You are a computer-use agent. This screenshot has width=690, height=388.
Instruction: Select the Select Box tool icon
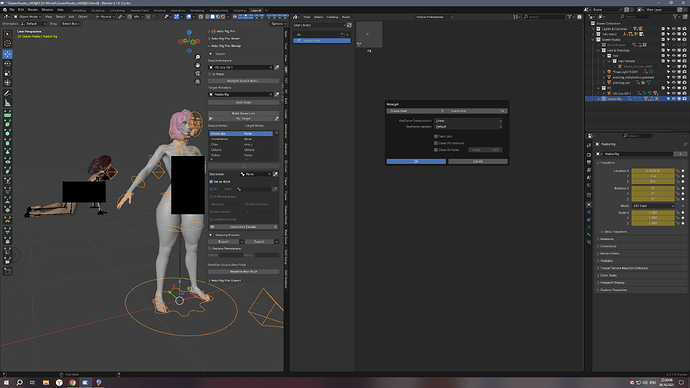point(7,34)
